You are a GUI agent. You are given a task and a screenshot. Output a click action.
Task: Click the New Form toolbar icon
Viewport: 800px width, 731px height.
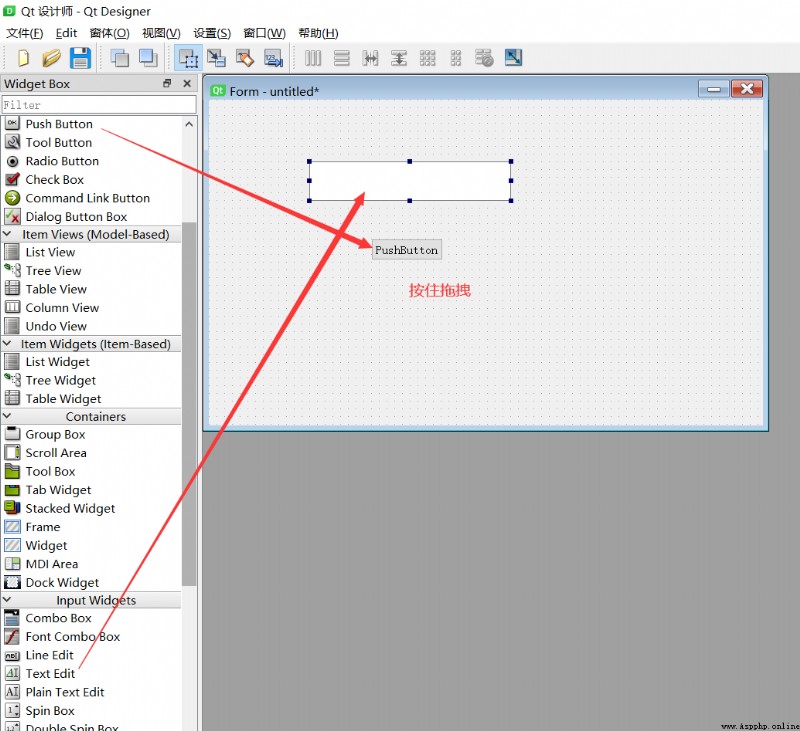click(x=23, y=58)
